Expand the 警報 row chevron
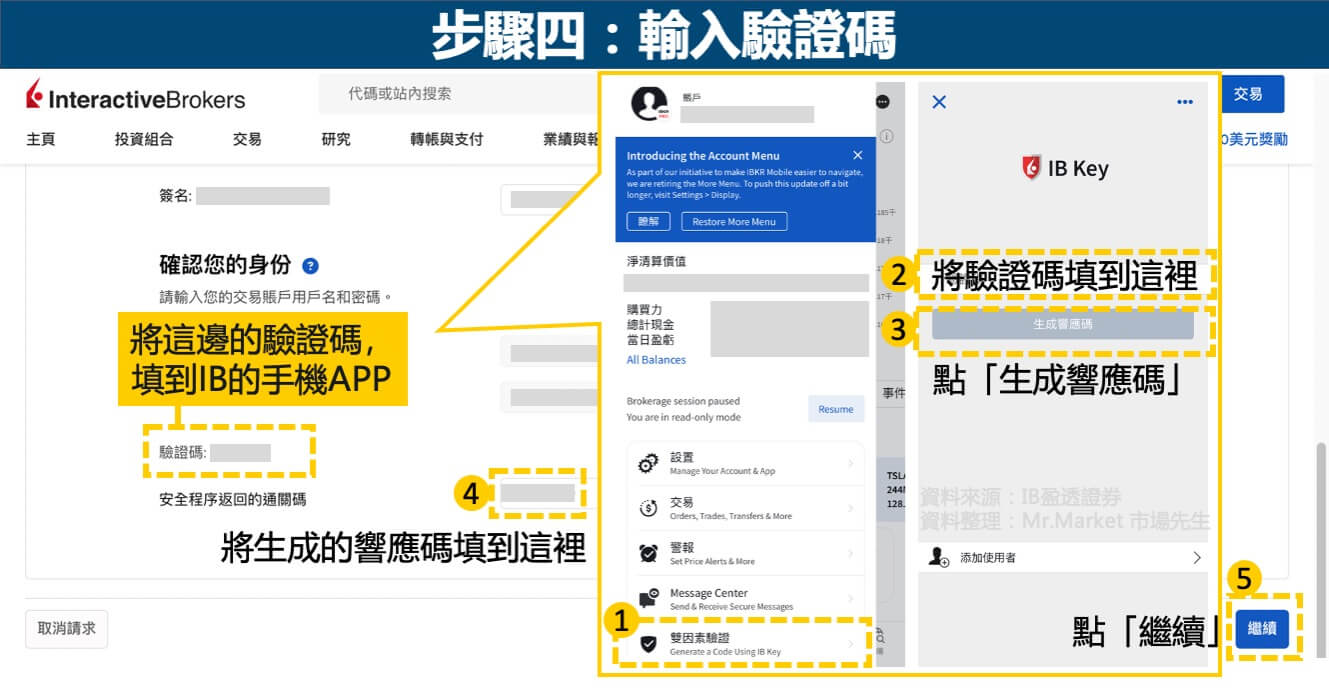1329x696 pixels. point(851,554)
